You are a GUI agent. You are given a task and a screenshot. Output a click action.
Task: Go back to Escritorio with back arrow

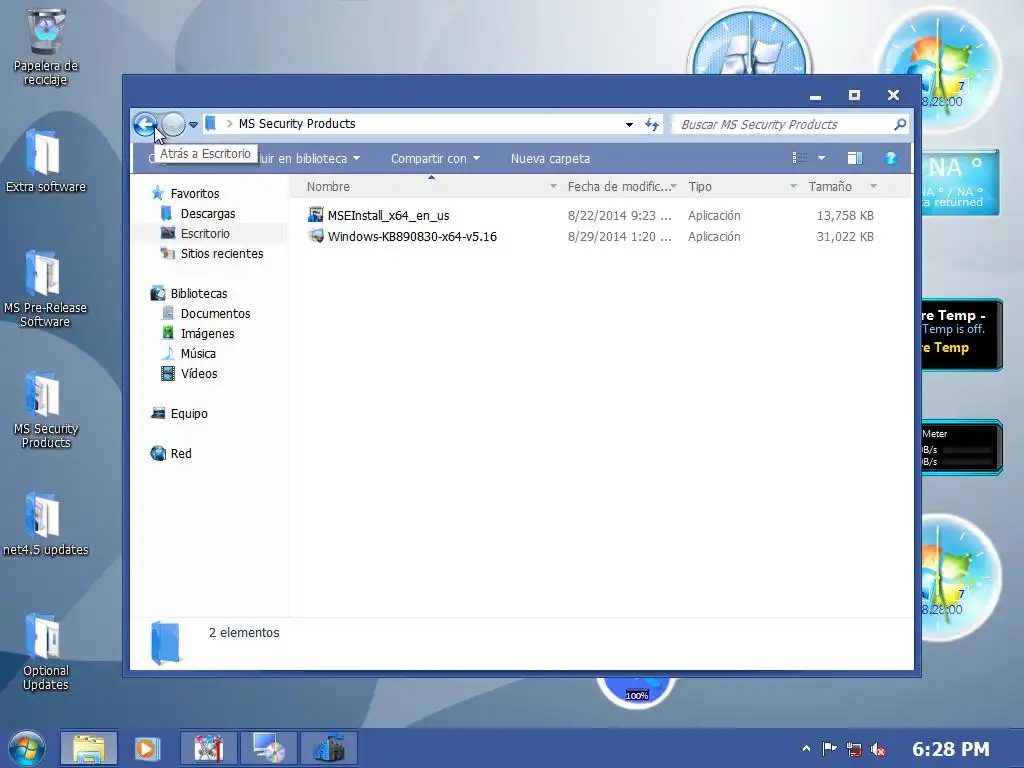pyautogui.click(x=145, y=123)
